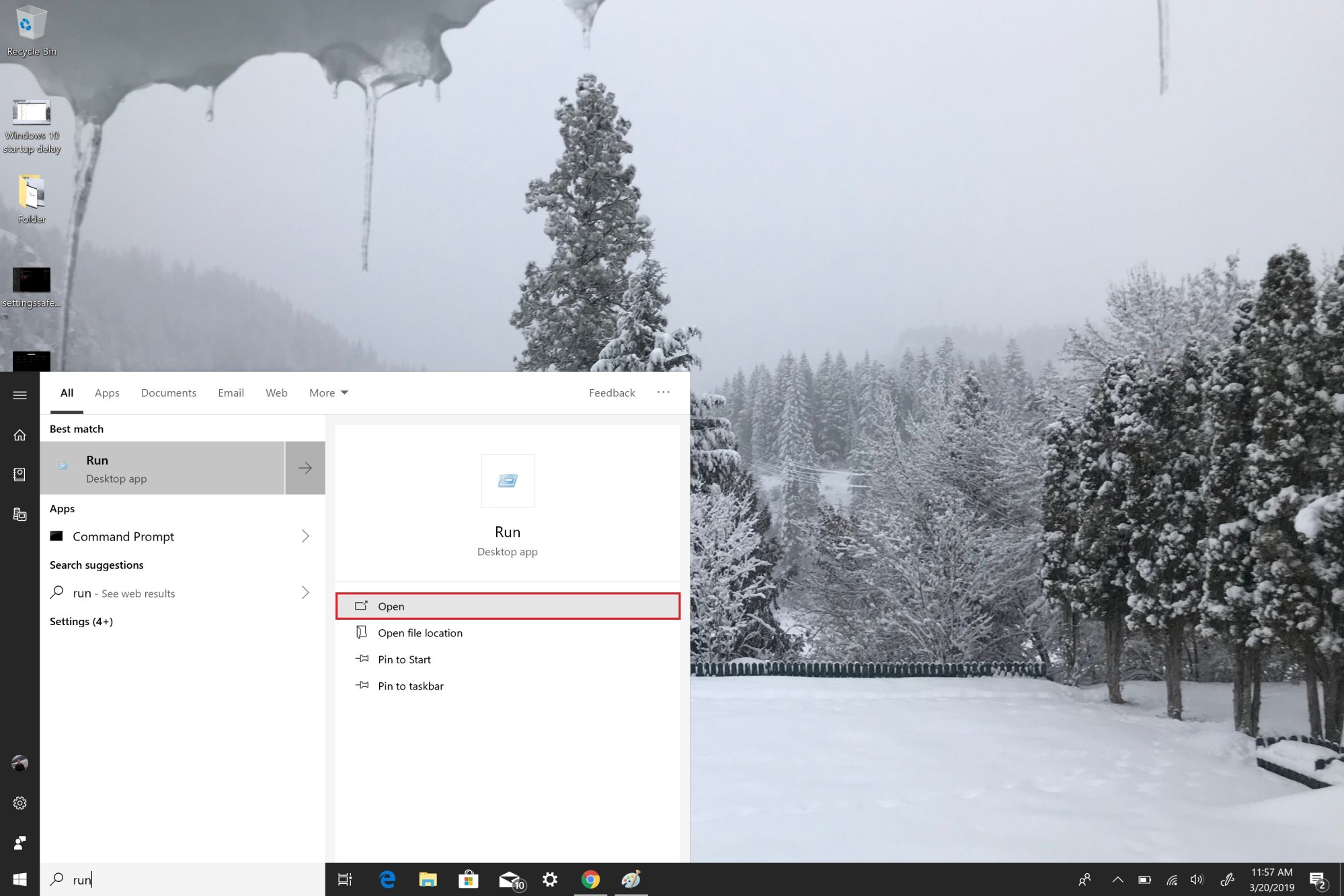Viewport: 1344px width, 896px height.
Task: Open File Explorer from taskbar
Action: (427, 879)
